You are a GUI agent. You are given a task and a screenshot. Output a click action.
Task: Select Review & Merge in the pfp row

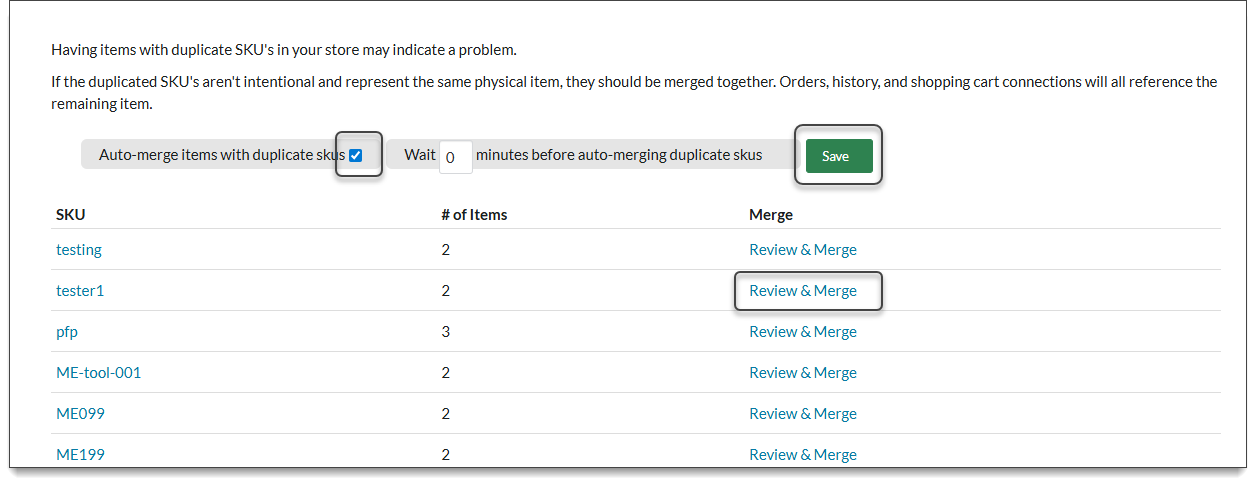coord(803,332)
